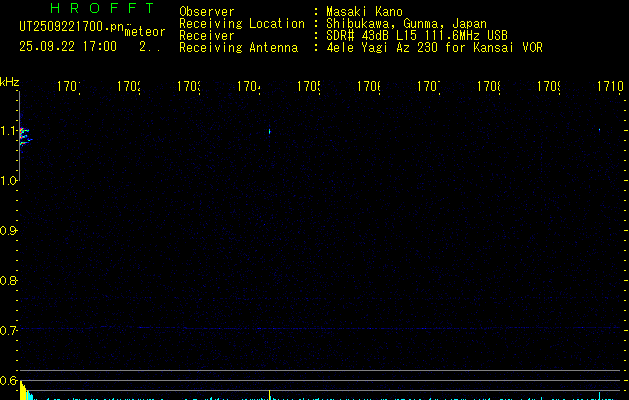Click the meteor label in header
629x400 pixels.
click(x=144, y=32)
